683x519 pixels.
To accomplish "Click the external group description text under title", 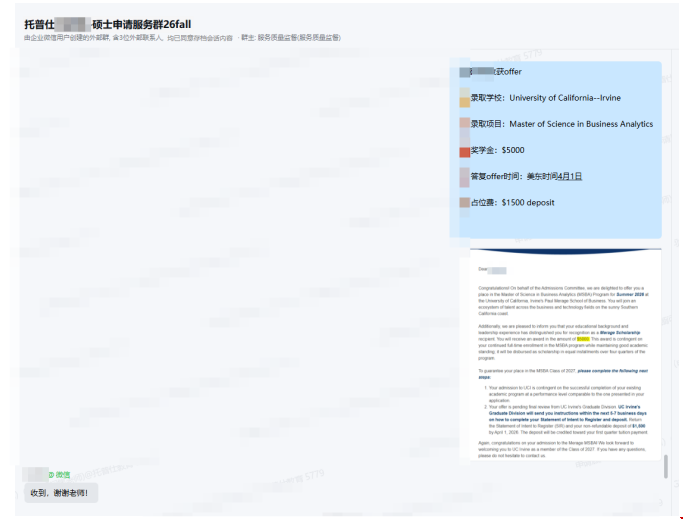I will tap(128, 38).
